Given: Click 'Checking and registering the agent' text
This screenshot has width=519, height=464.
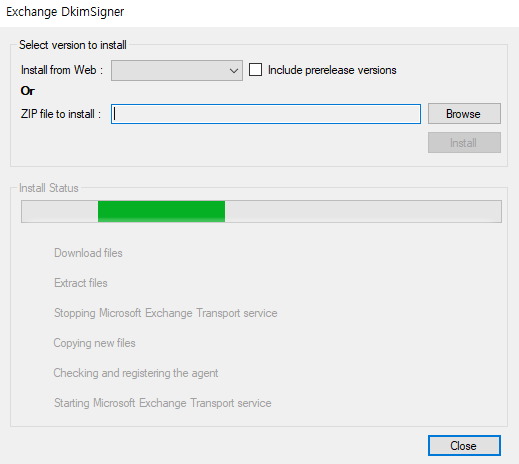Looking at the screenshot, I should (x=136, y=373).
